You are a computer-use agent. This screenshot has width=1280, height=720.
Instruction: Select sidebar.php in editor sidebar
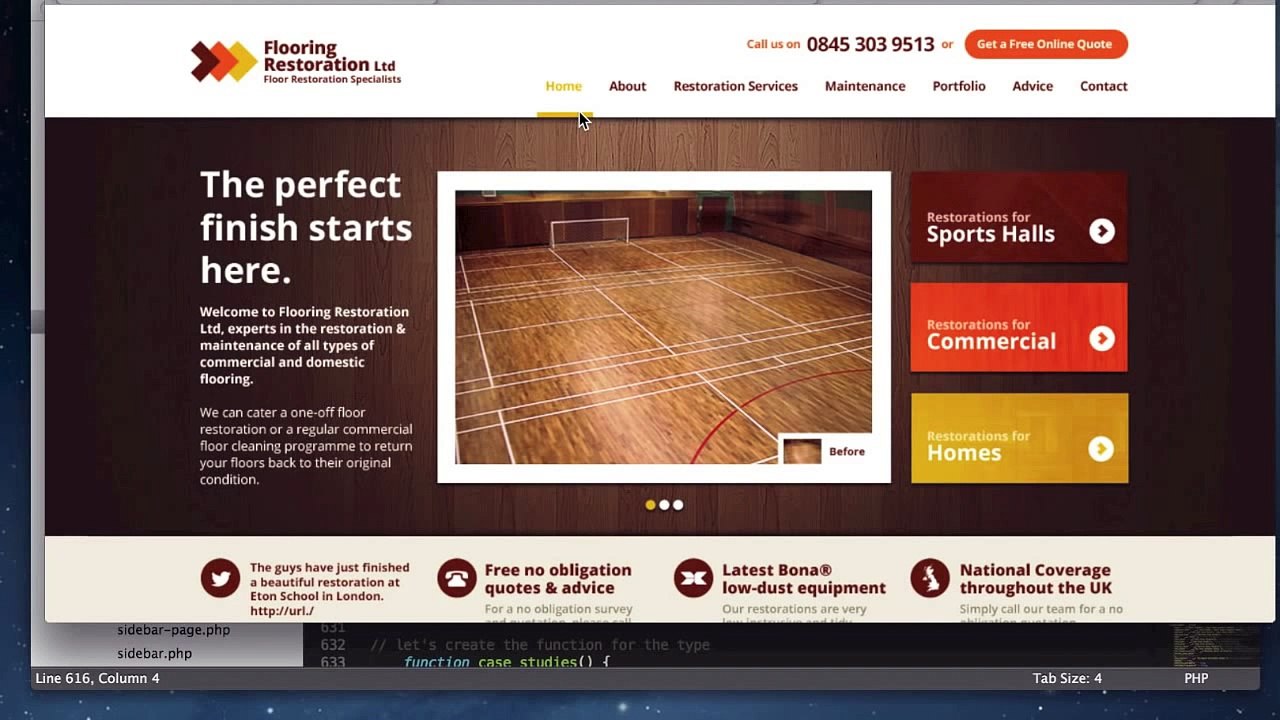pos(155,653)
